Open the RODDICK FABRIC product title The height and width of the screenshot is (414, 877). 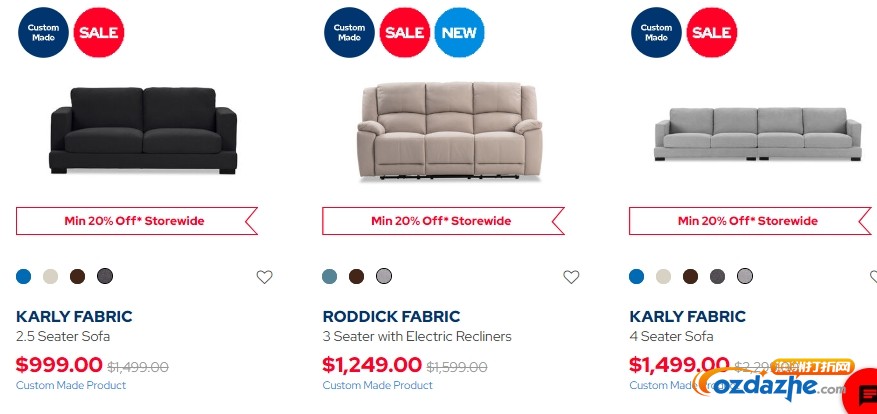[392, 316]
